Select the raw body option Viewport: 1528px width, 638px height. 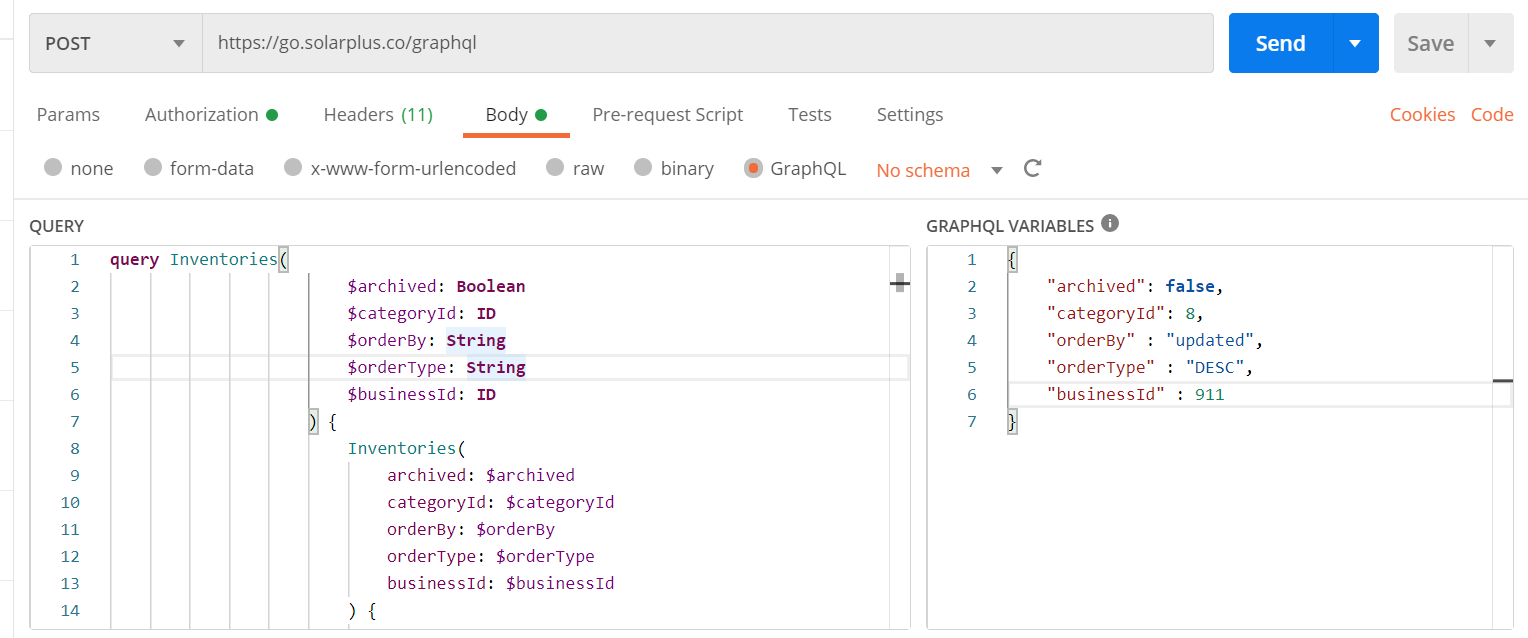point(556,168)
